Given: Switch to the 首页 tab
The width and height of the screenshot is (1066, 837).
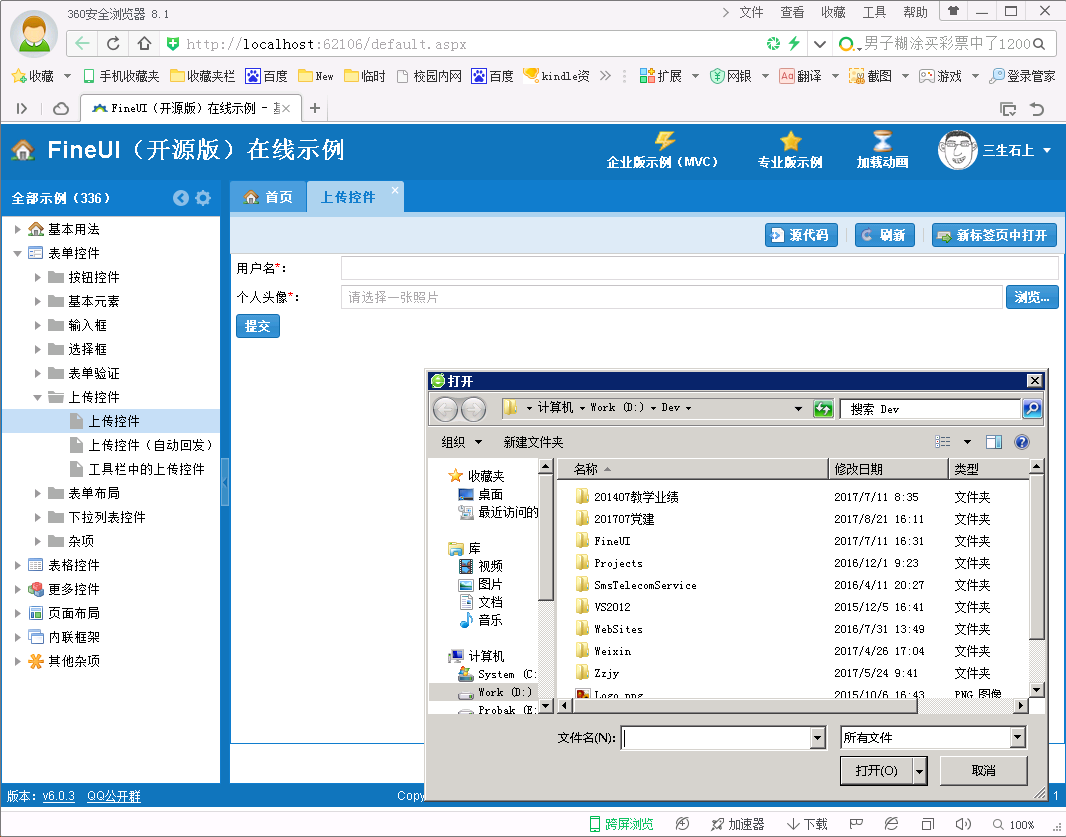Looking at the screenshot, I should coord(268,197).
